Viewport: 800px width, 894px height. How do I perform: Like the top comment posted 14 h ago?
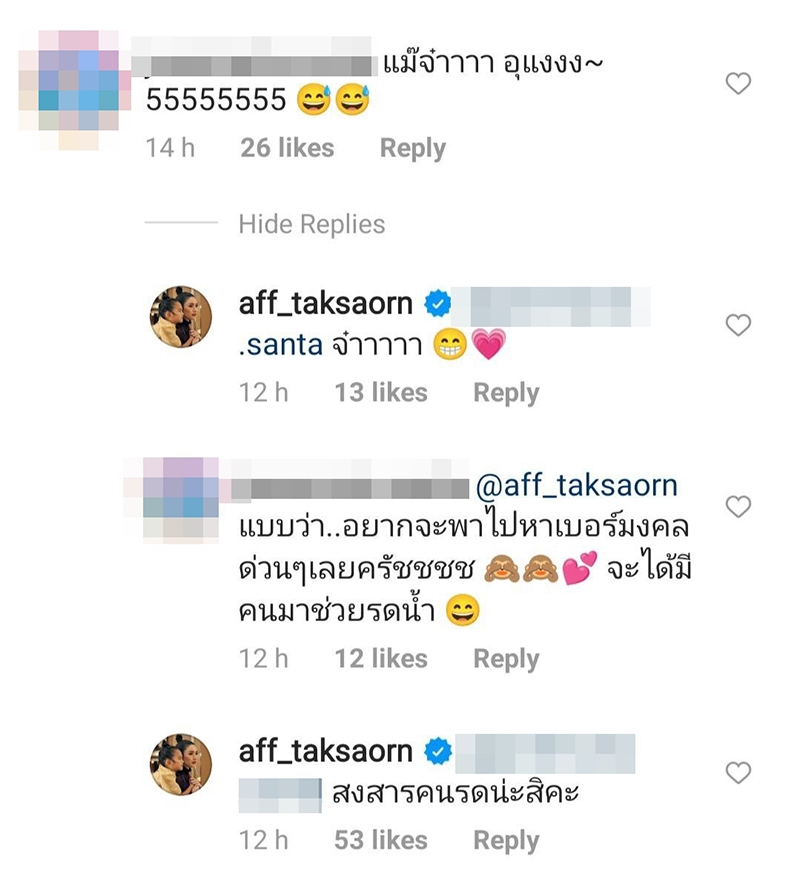point(738,84)
